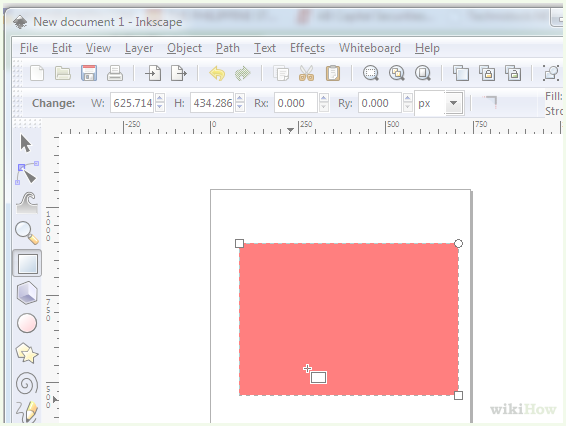Image resolution: width=566 pixels, height=426 pixels.
Task: Save the document with the floppy disk icon
Action: [x=89, y=73]
